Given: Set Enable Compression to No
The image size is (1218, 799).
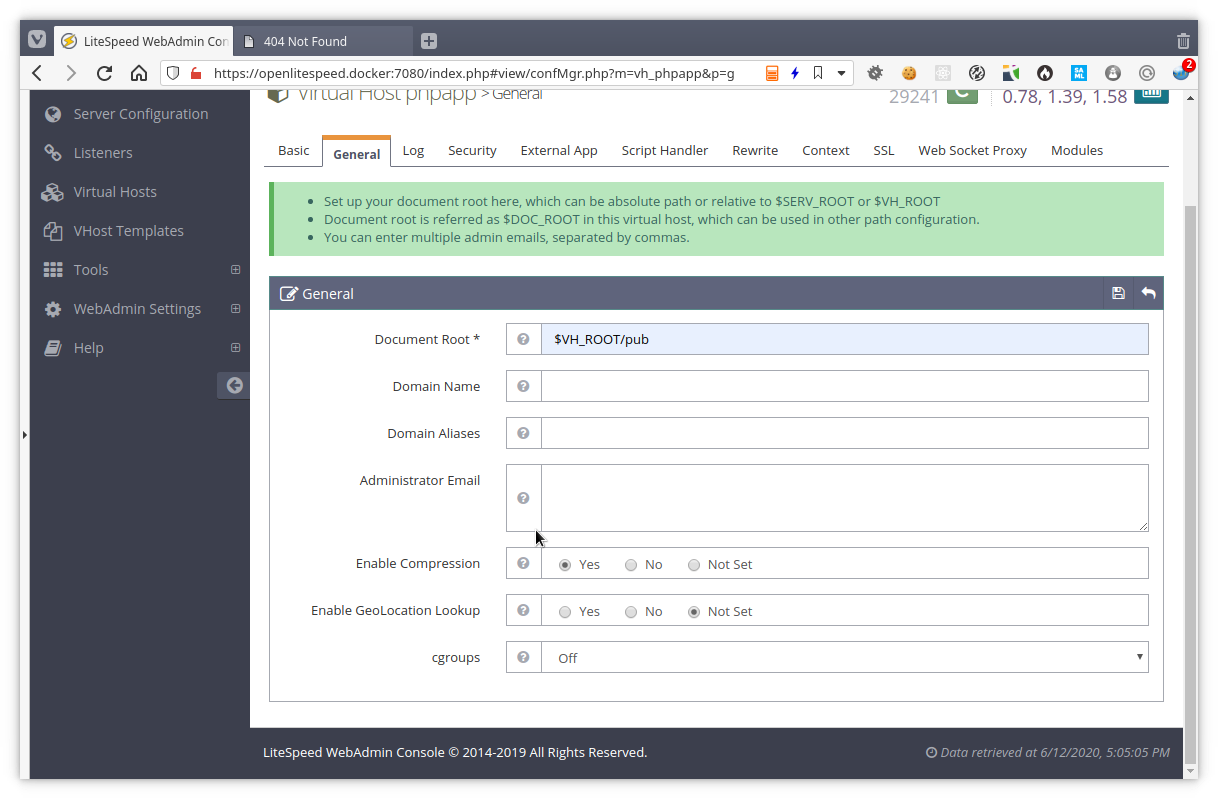Looking at the screenshot, I should click(630, 564).
